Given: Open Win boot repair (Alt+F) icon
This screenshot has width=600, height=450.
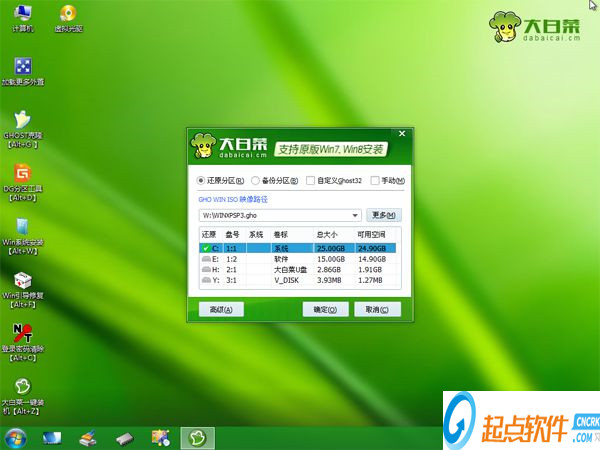Looking at the screenshot, I should (23, 290).
